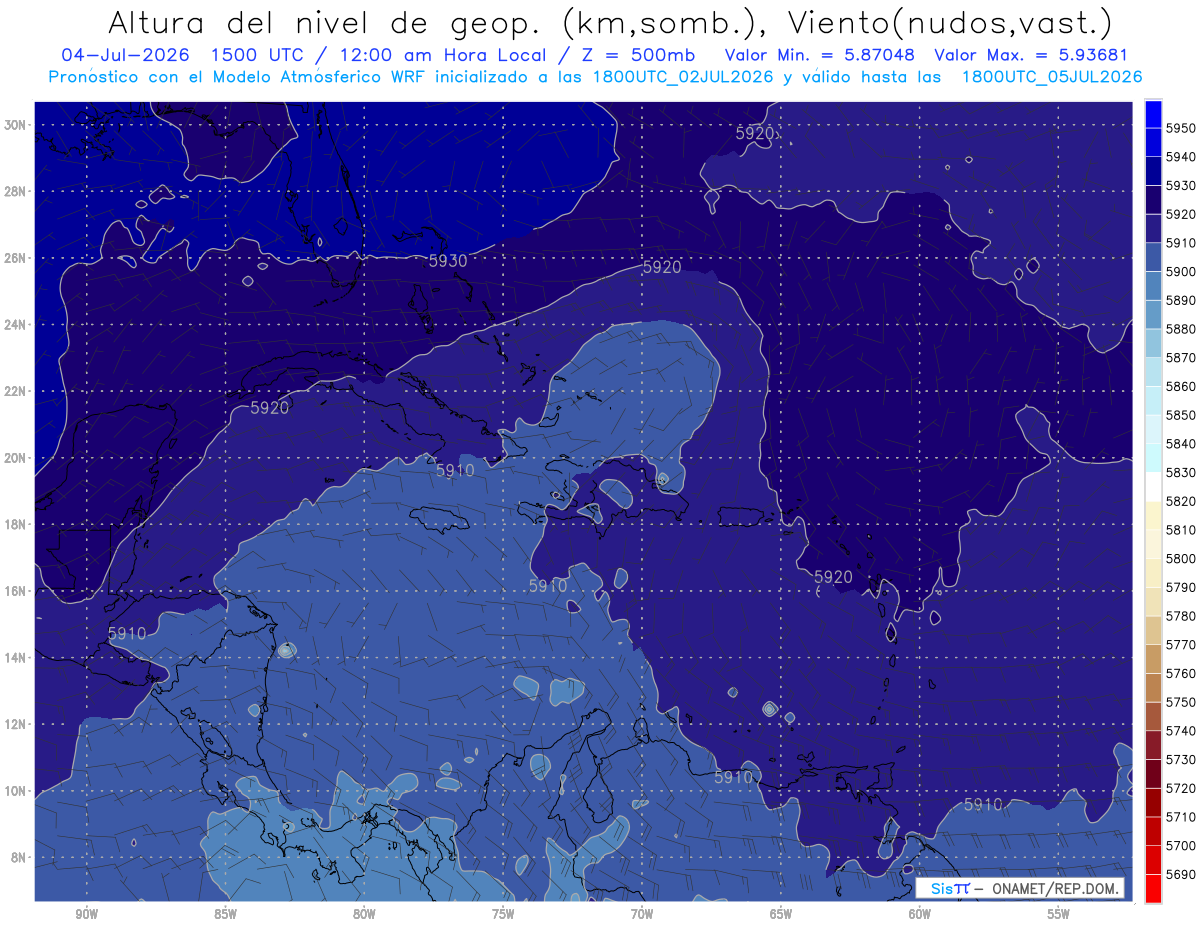
Task: Click the '5930' colorbar value in the legend
Action: pos(1180,186)
